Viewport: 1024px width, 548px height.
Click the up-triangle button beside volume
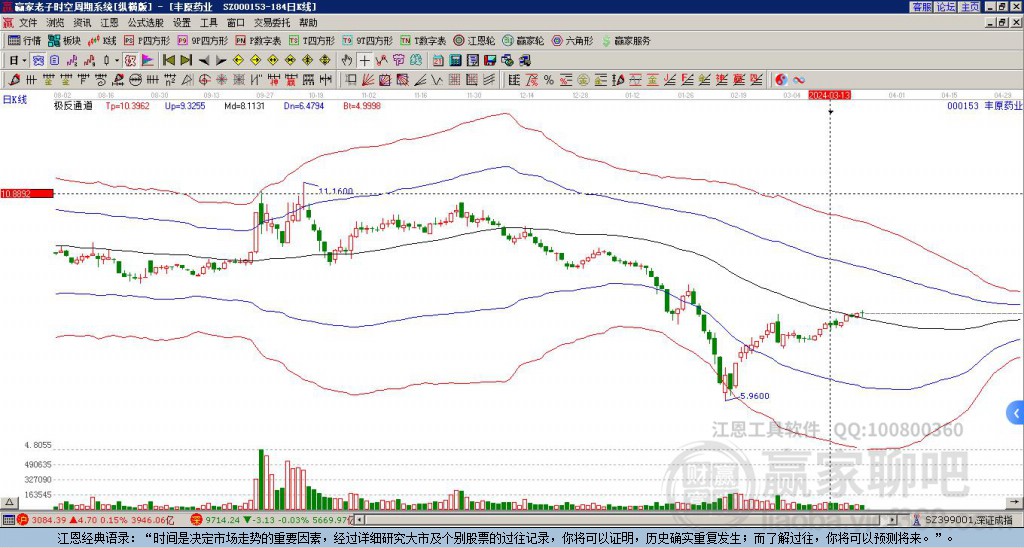9,502
